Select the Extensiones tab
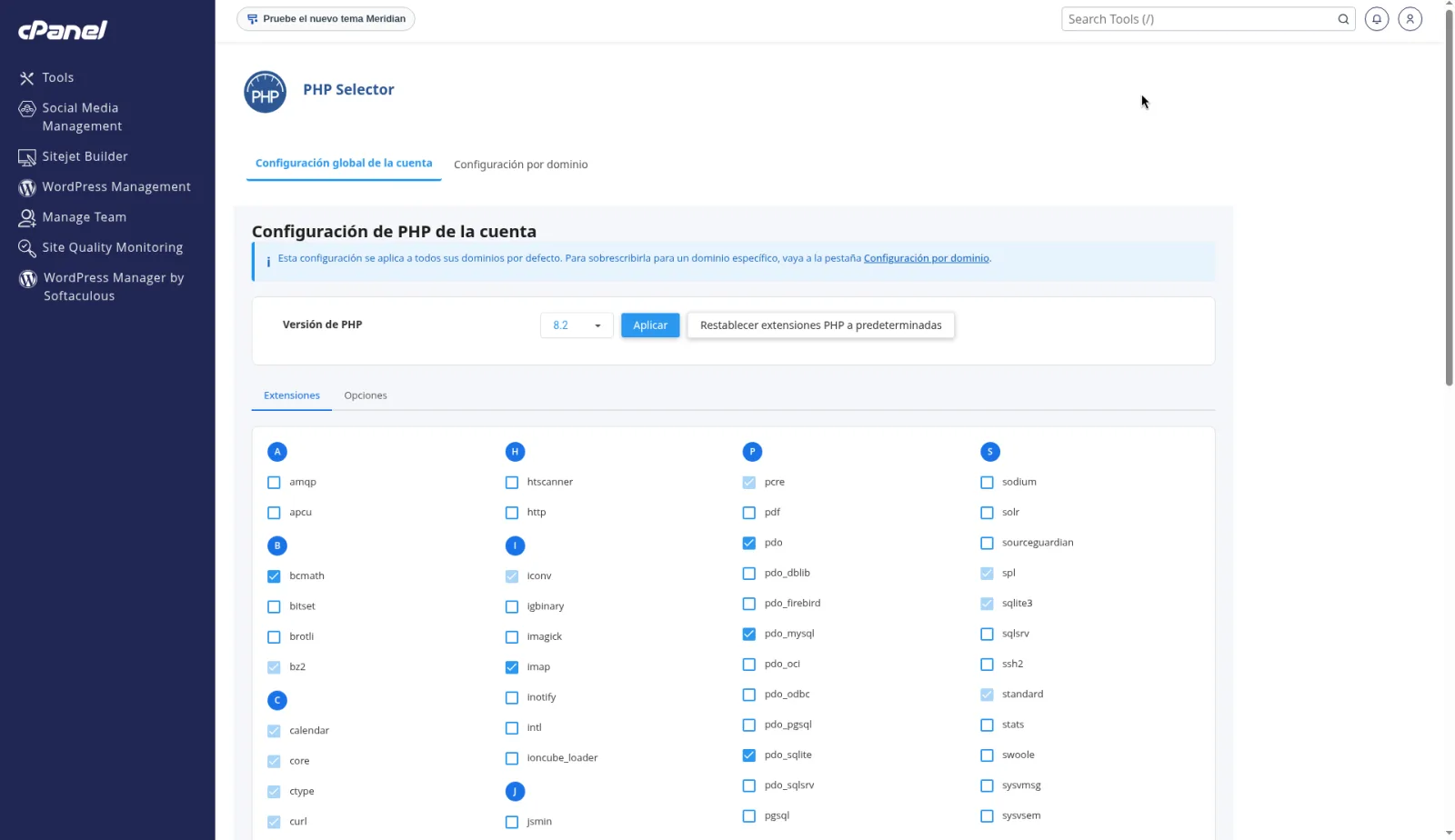 point(292,395)
